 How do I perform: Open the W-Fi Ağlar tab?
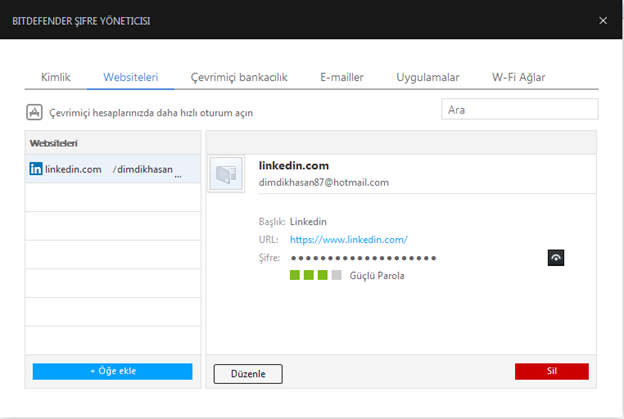519,77
